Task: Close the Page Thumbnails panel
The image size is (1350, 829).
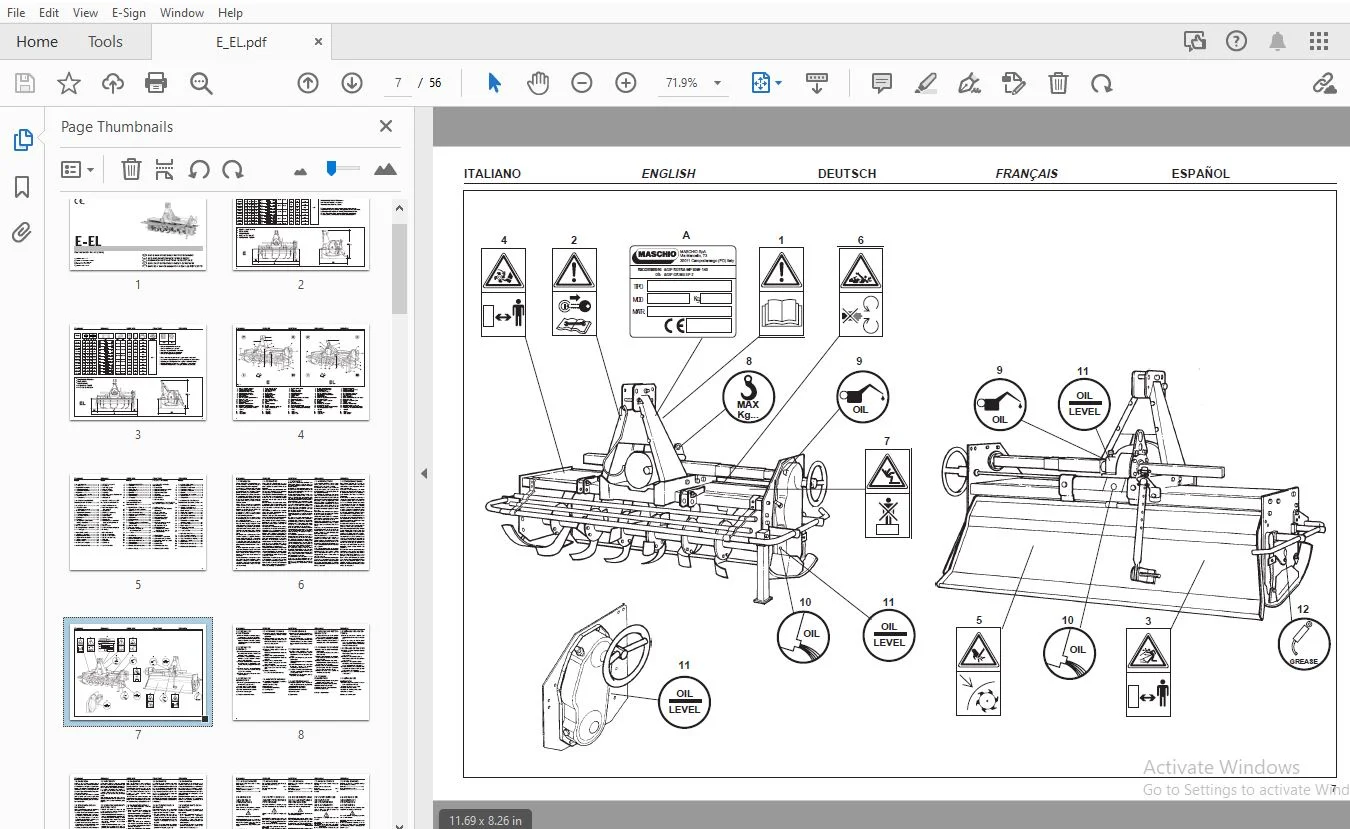Action: click(x=386, y=126)
